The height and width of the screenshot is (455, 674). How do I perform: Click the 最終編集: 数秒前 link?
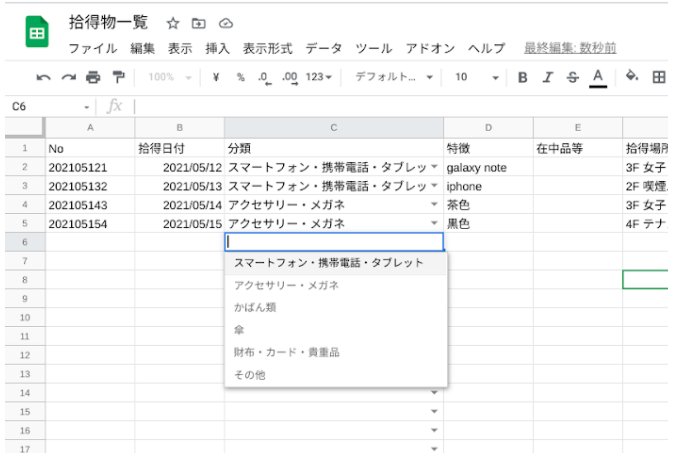pos(570,48)
